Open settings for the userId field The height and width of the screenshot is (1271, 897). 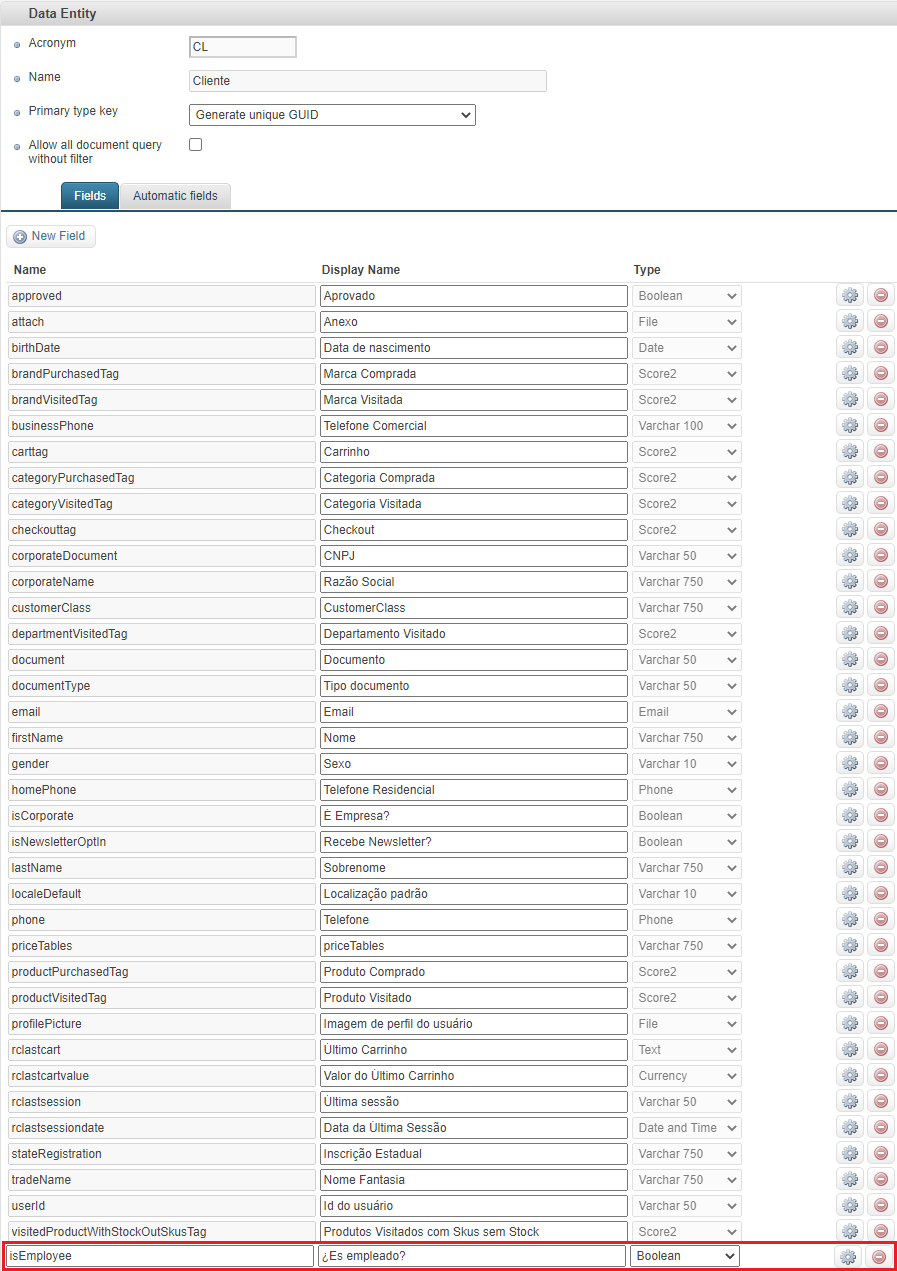pyautogui.click(x=849, y=1205)
